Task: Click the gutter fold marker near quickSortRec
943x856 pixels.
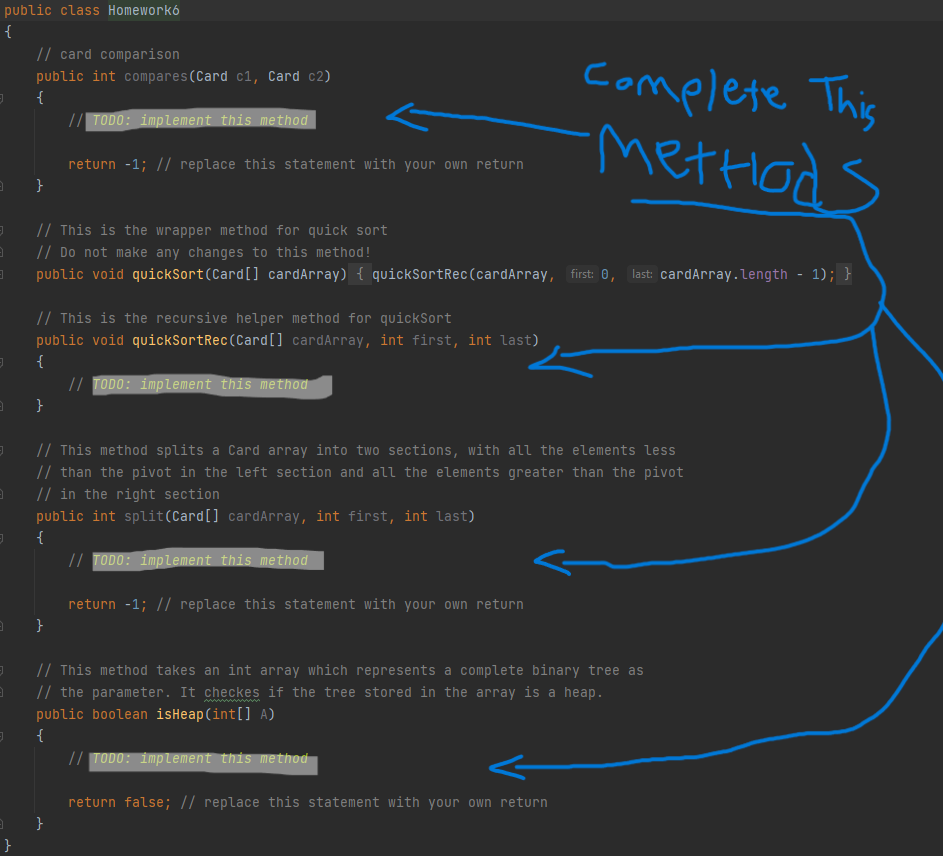Action: 4,361
